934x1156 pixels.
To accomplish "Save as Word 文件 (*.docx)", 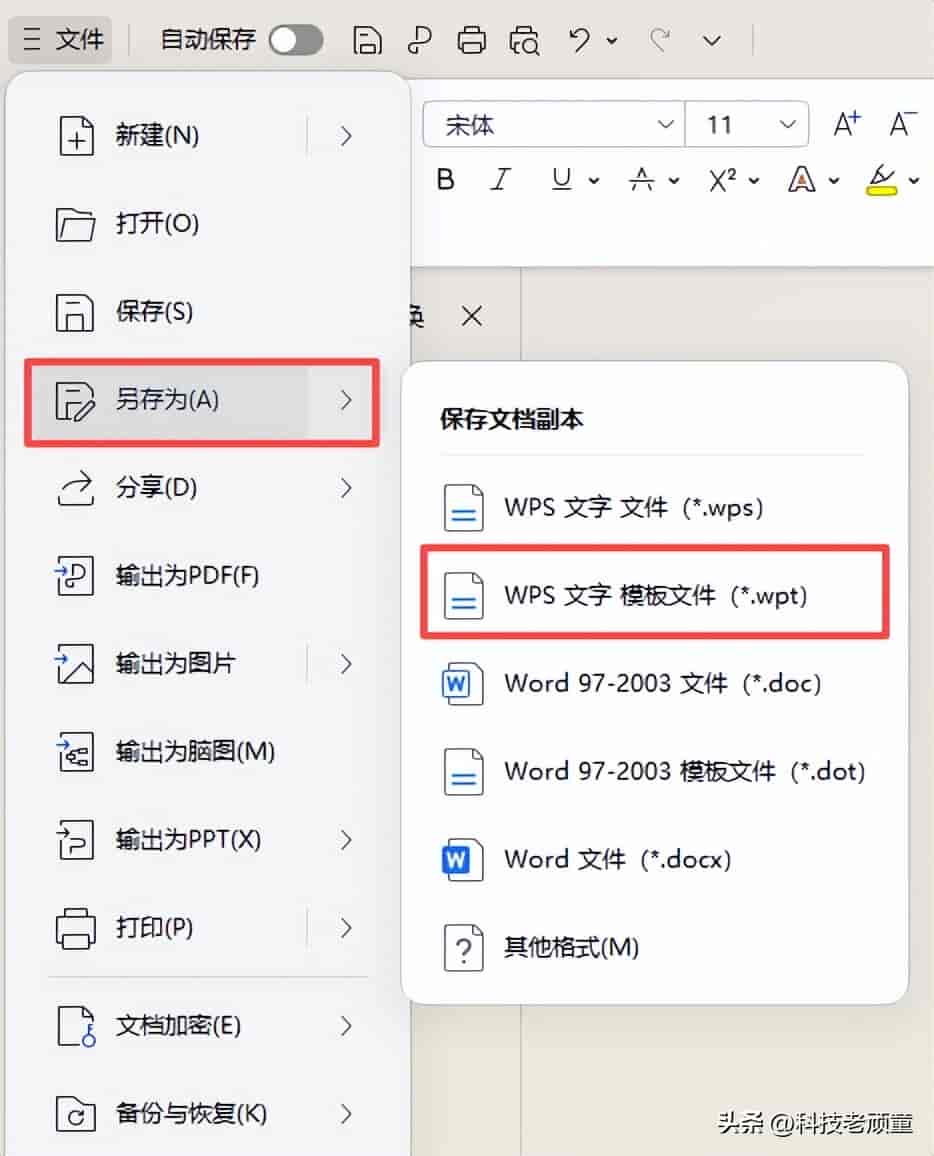I will [655, 859].
